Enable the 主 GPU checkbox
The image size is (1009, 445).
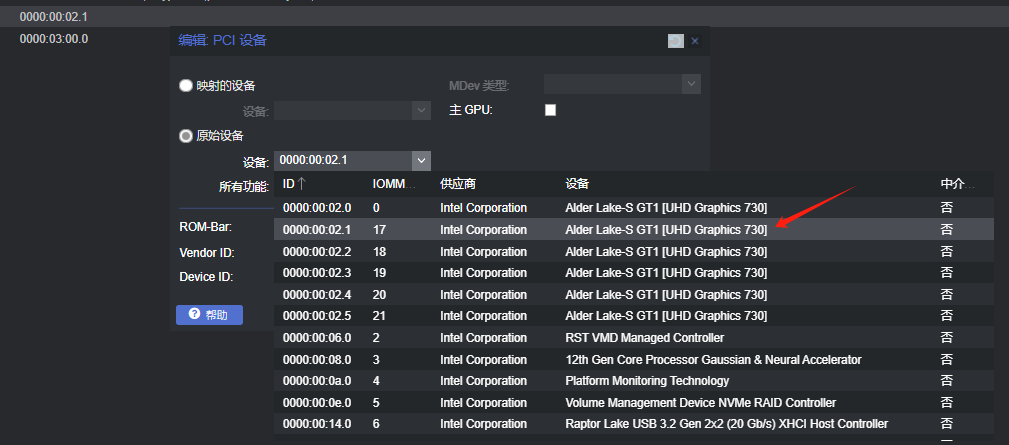[x=550, y=110]
